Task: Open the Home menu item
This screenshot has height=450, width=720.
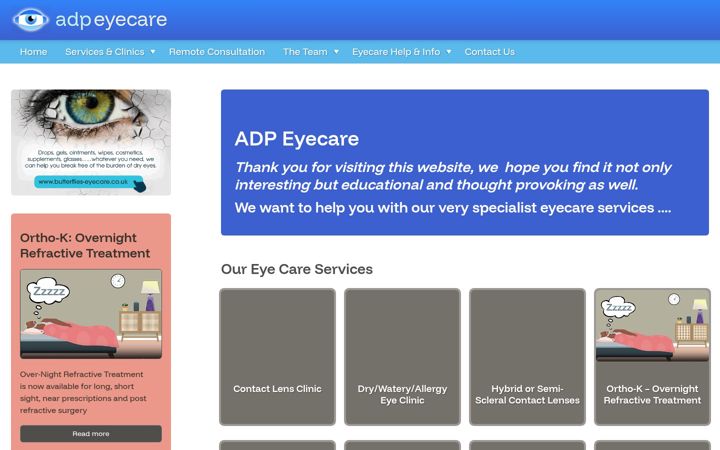Action: coord(34,52)
